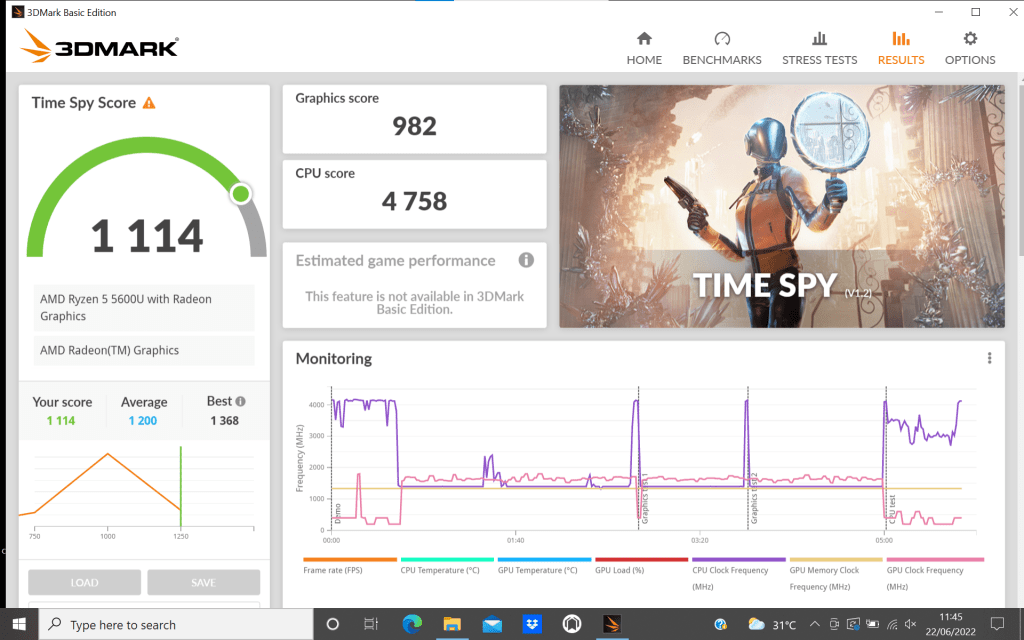Open the Wi-Fi network tray icon
Viewport: 1024px width, 640px height.
coord(892,624)
